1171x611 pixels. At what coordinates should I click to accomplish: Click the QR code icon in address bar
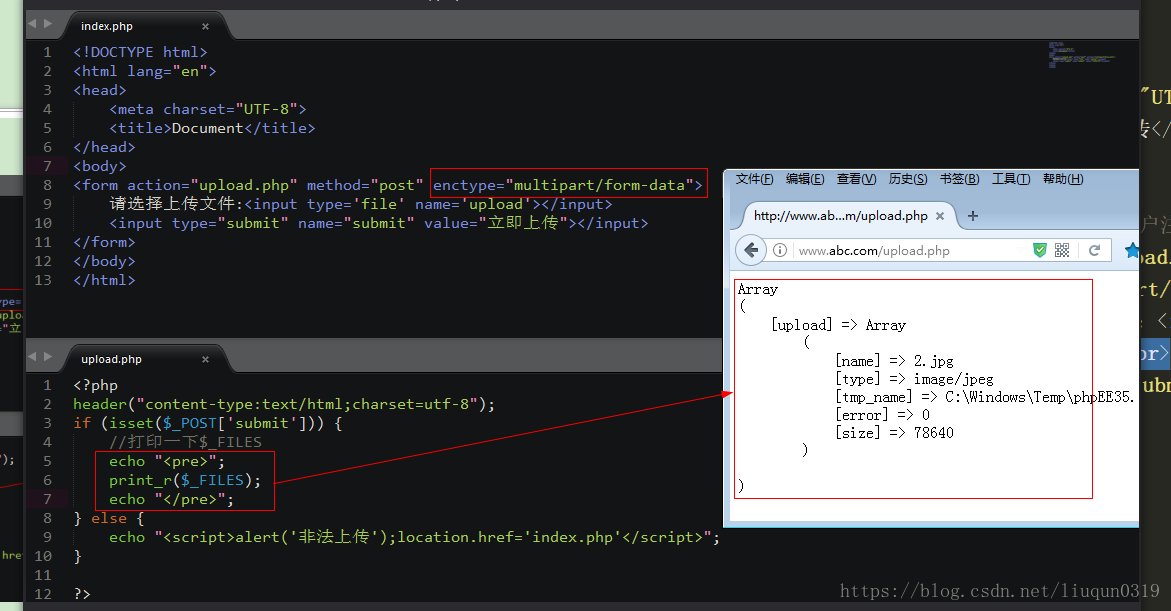tap(1062, 250)
